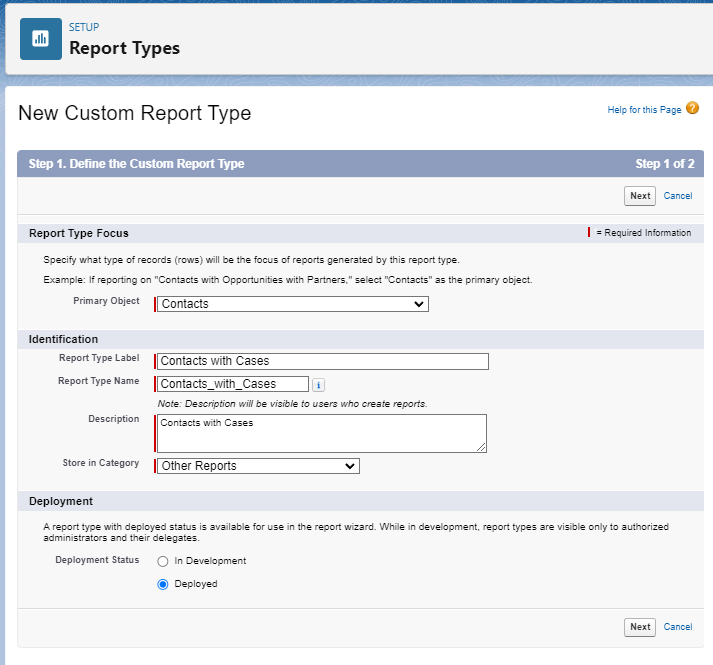Click the SETUP breadcrumb text

pyautogui.click(x=84, y=27)
